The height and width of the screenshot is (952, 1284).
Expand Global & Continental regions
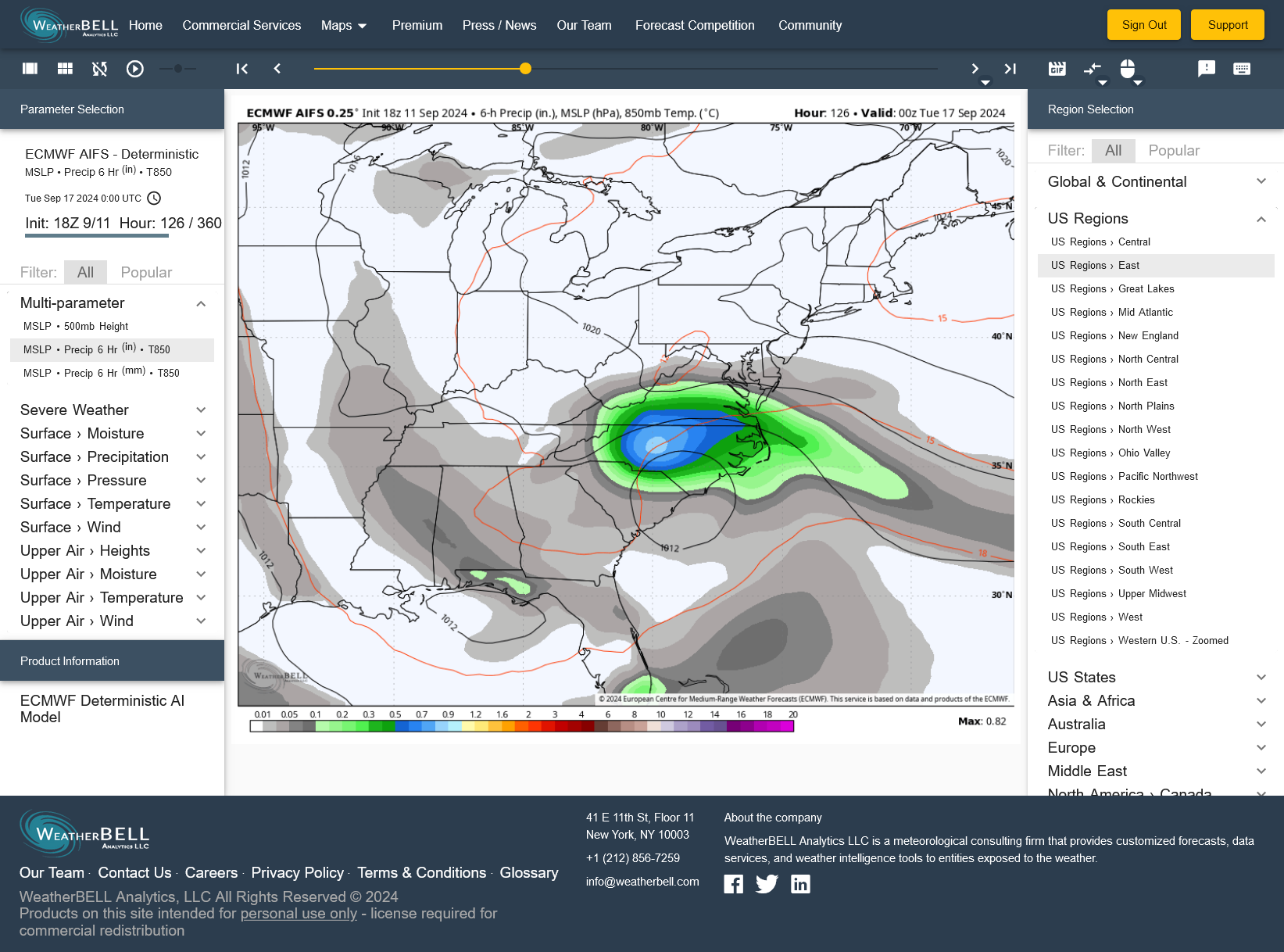(1156, 182)
